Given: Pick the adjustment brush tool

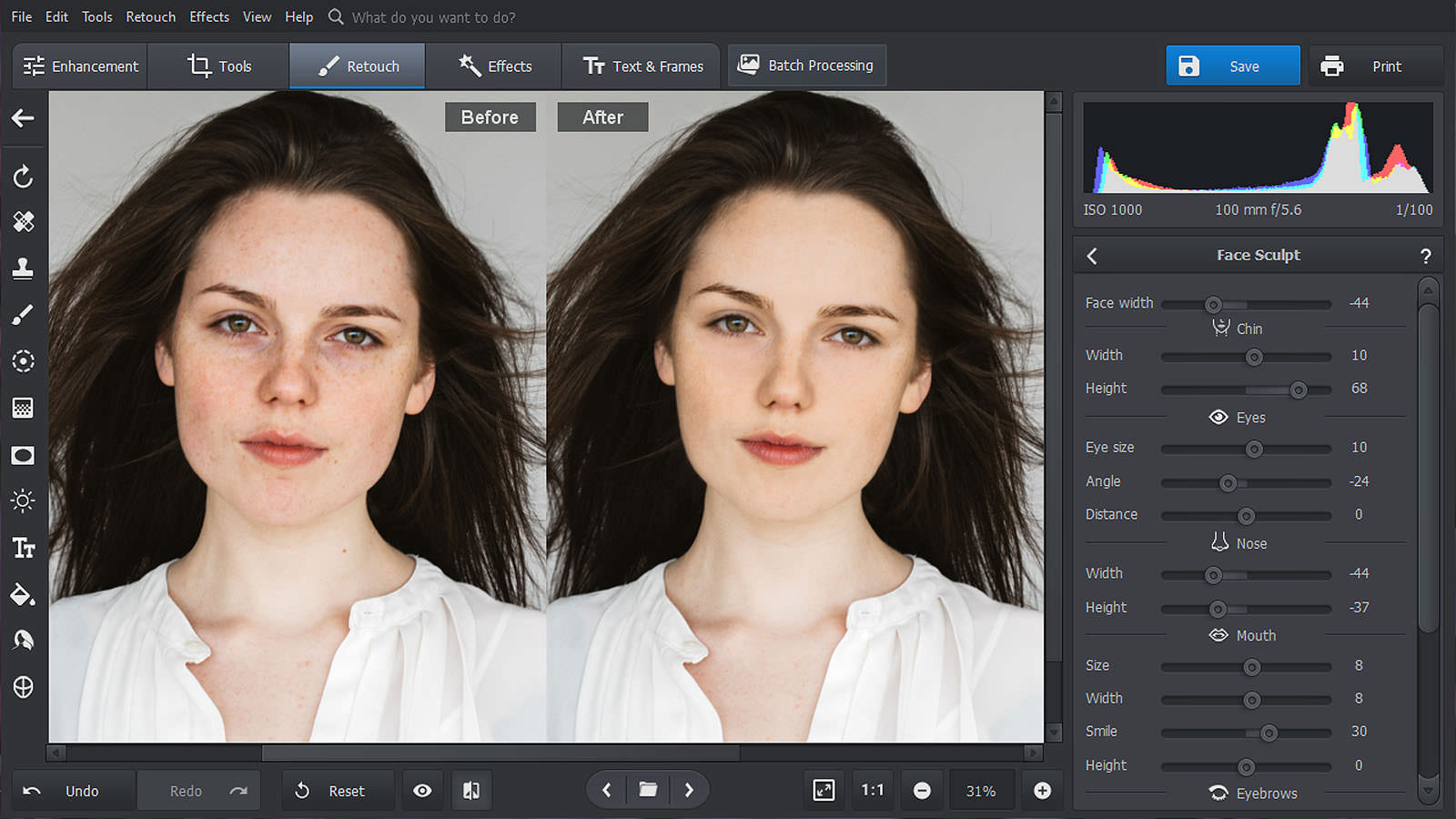Looking at the screenshot, I should (23, 314).
